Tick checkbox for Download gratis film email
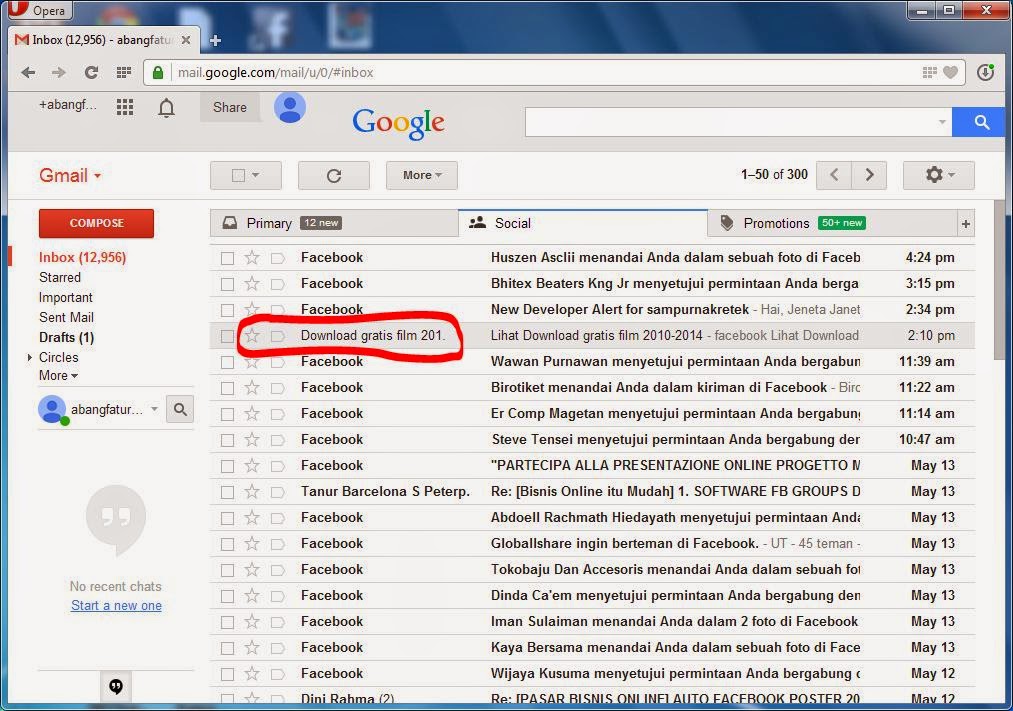Viewport: 1013px width, 711px height. 227,336
